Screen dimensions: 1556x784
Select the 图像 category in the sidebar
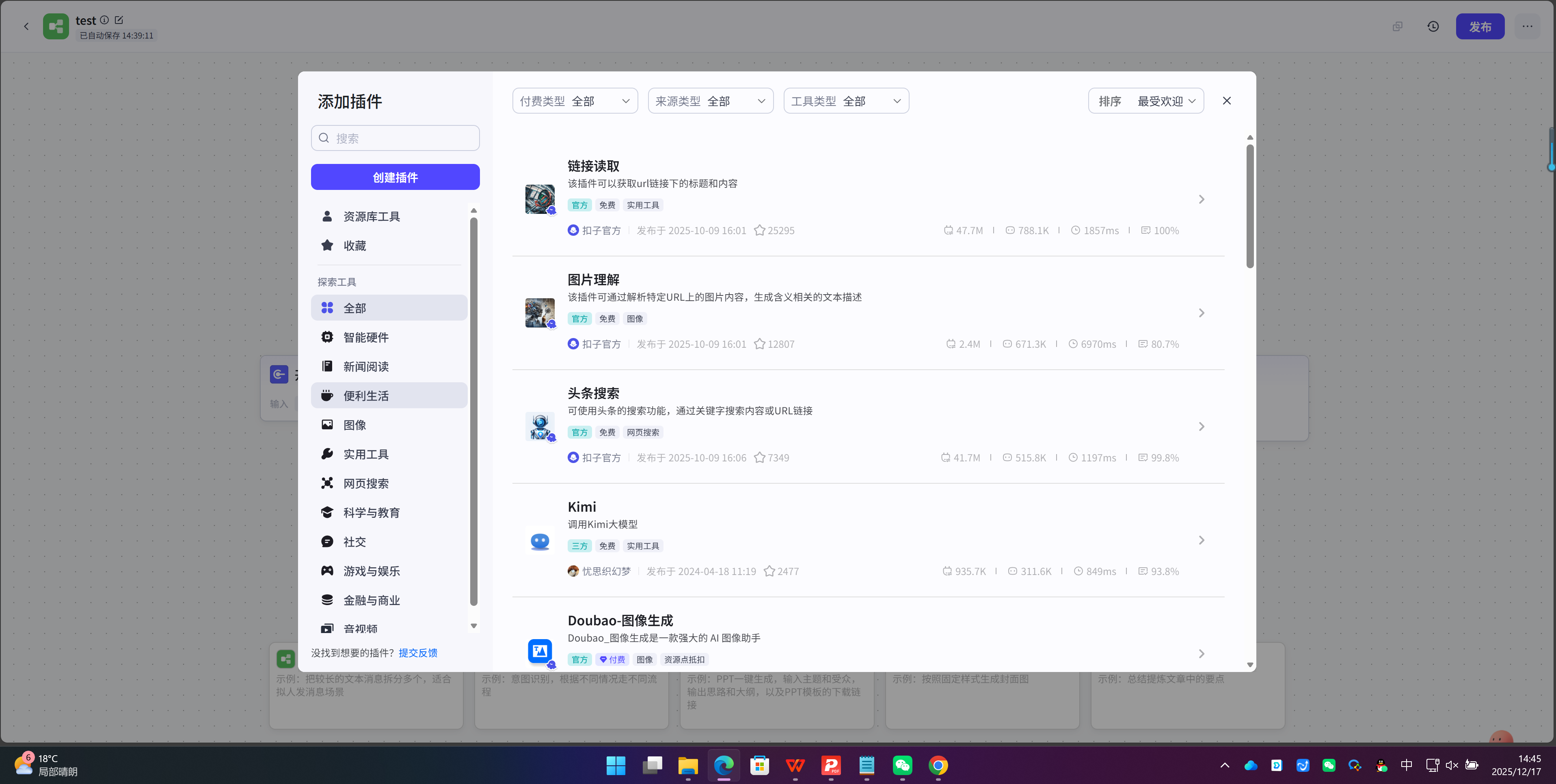click(x=354, y=425)
